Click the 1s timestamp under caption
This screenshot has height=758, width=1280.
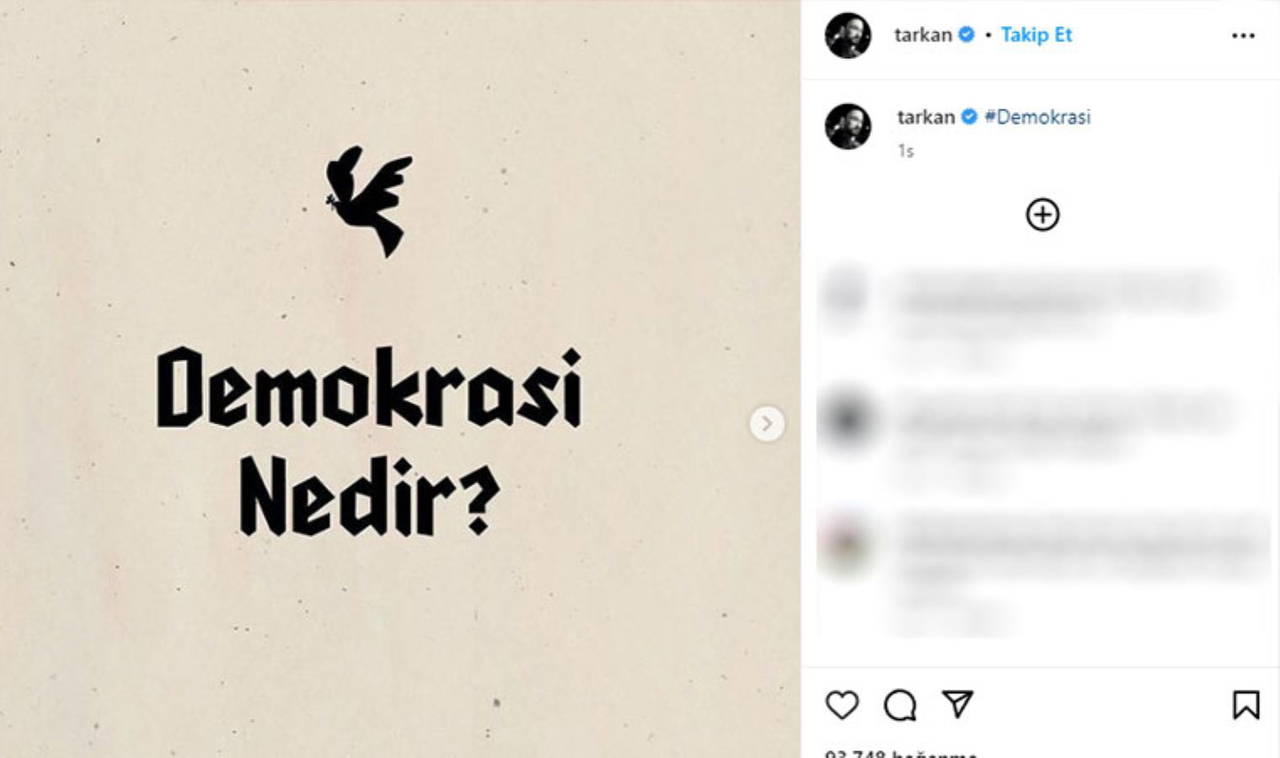(x=905, y=151)
